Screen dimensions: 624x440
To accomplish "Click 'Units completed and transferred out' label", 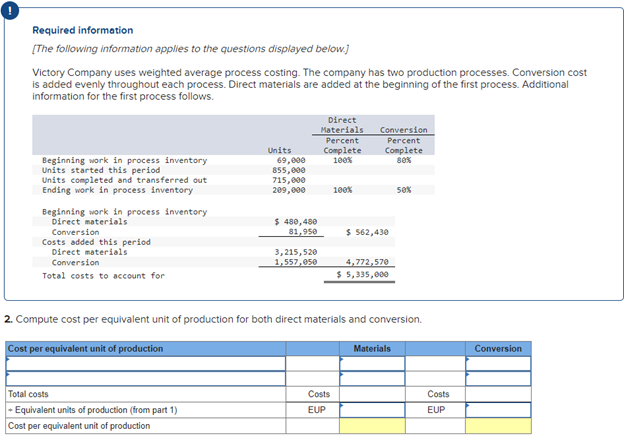I will pos(125,180).
